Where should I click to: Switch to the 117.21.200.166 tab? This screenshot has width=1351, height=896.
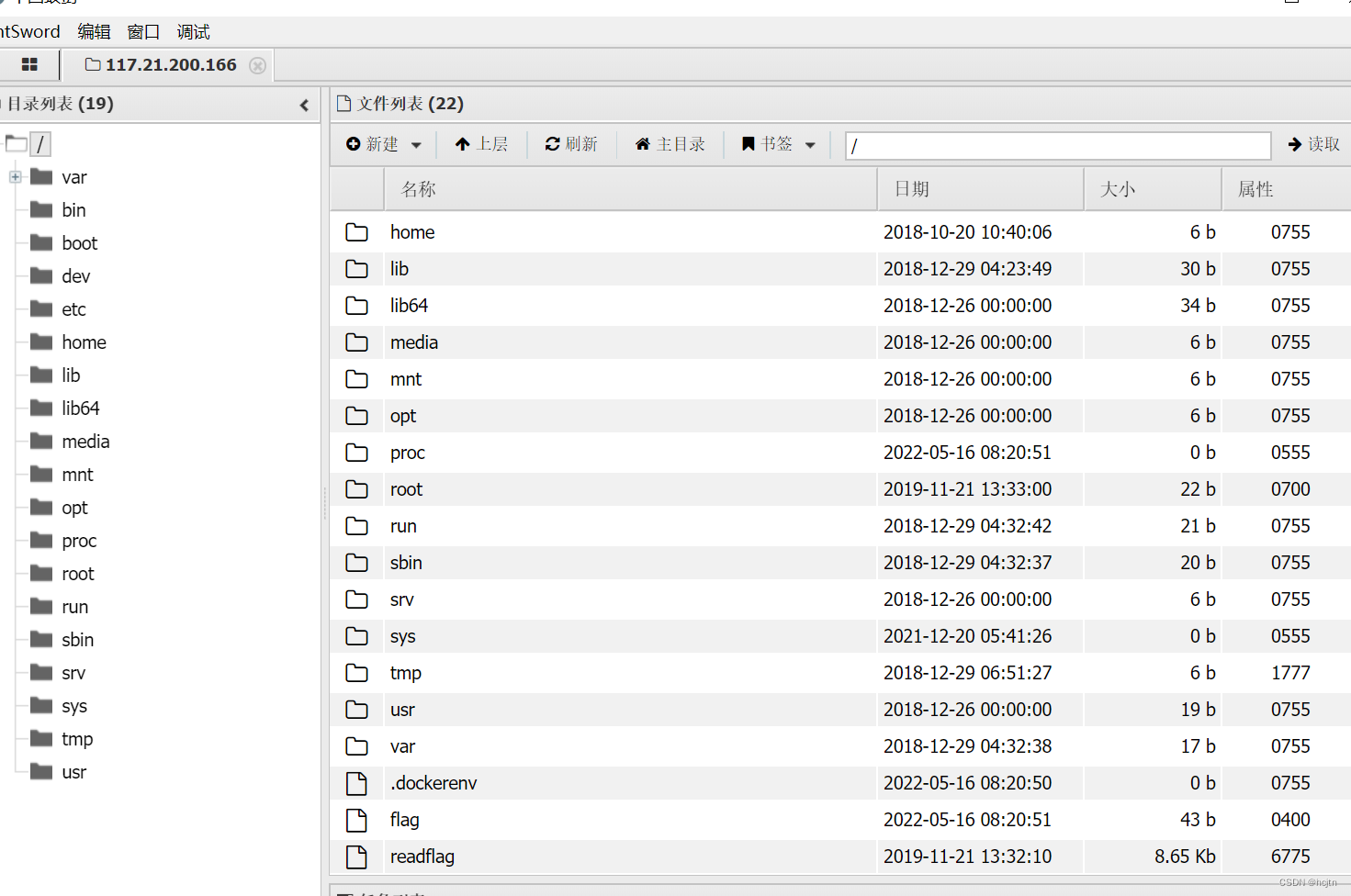coord(171,64)
